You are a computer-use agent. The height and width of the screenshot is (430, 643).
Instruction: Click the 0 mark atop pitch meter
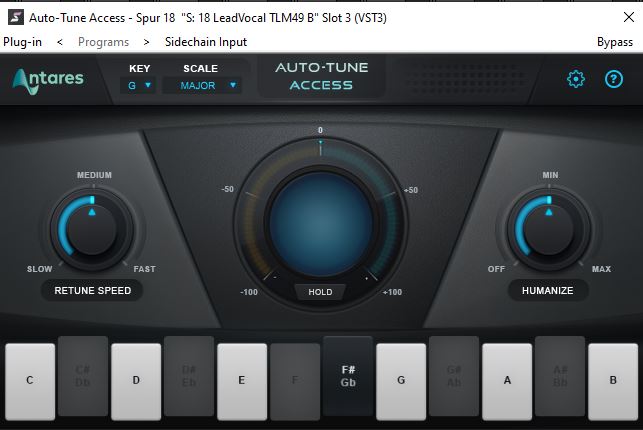(x=320, y=130)
